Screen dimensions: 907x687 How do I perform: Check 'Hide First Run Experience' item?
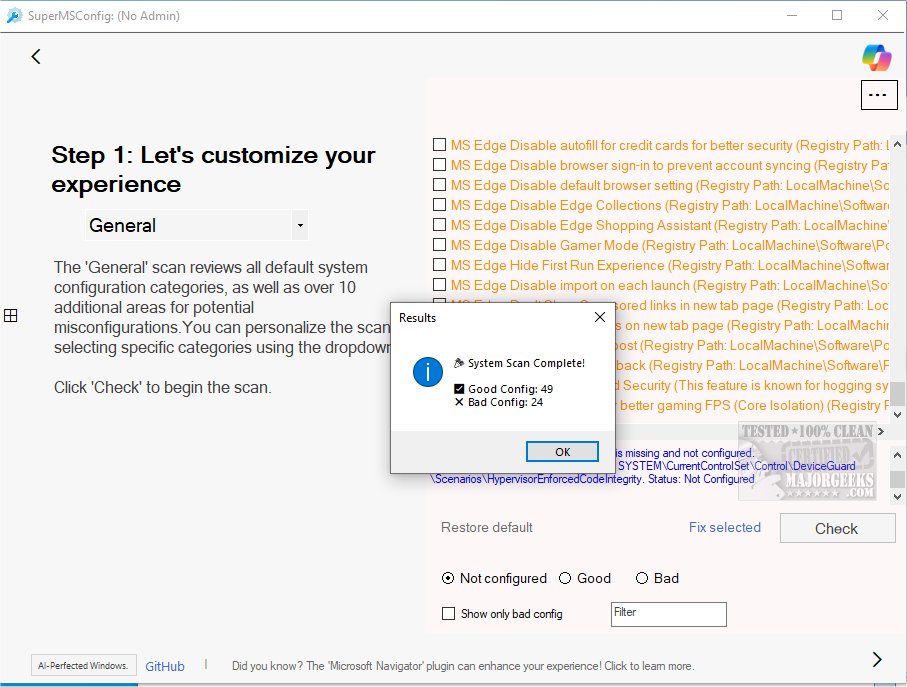[x=440, y=265]
